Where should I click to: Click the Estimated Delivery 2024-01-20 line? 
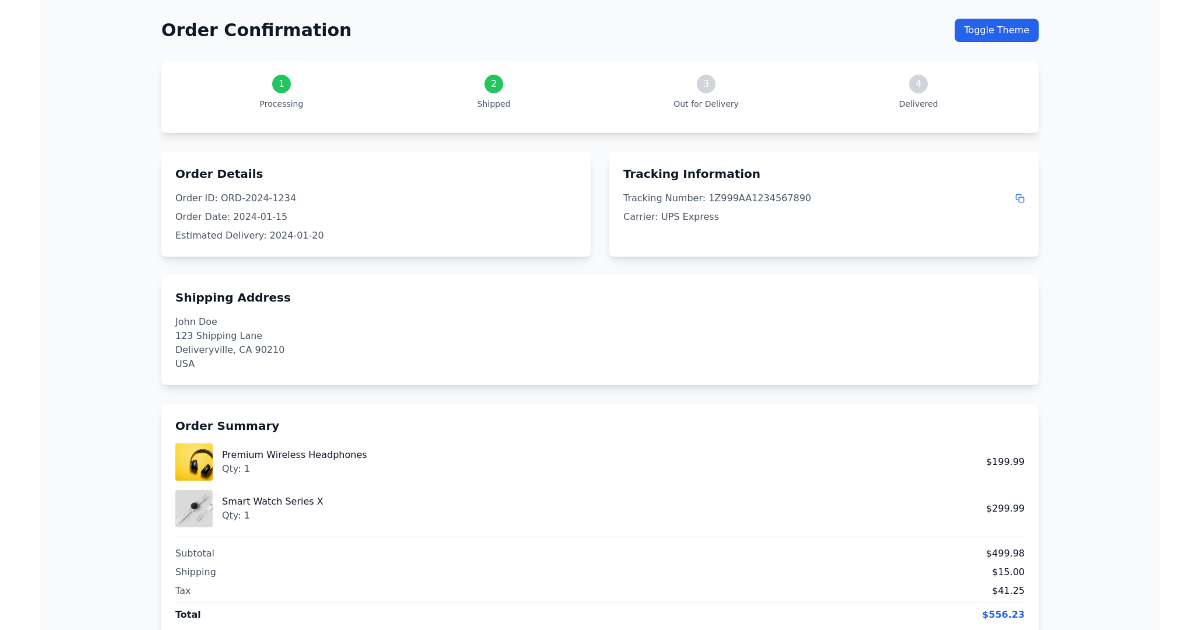[248, 235]
